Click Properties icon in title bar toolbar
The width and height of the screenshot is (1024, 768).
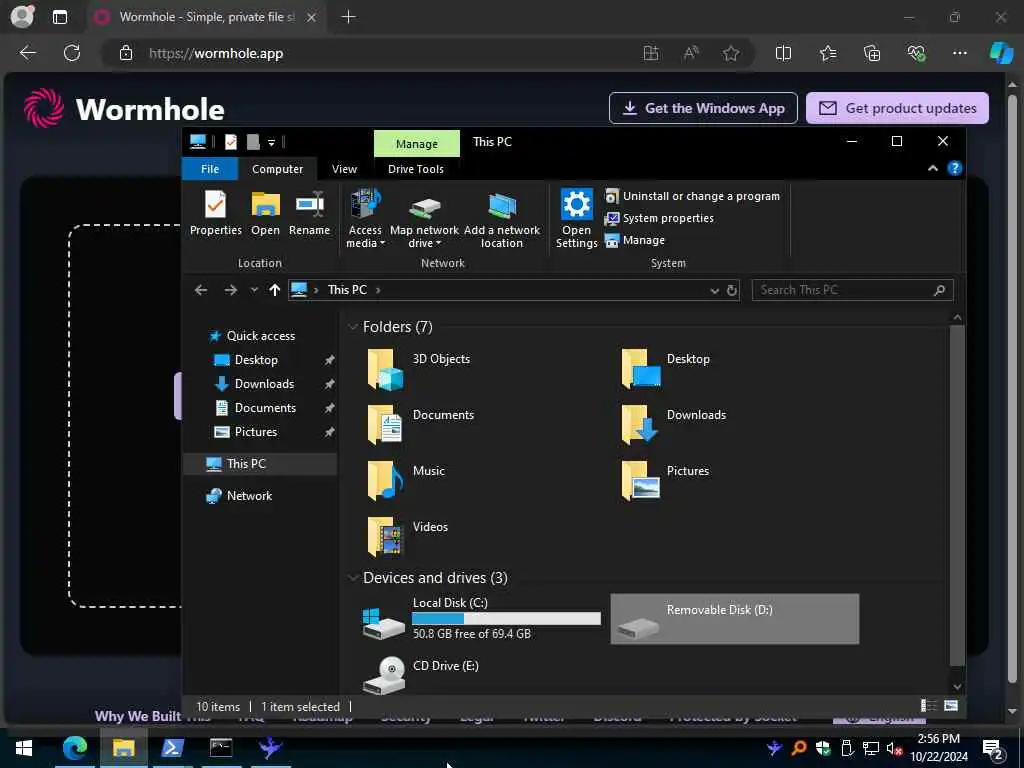point(231,142)
